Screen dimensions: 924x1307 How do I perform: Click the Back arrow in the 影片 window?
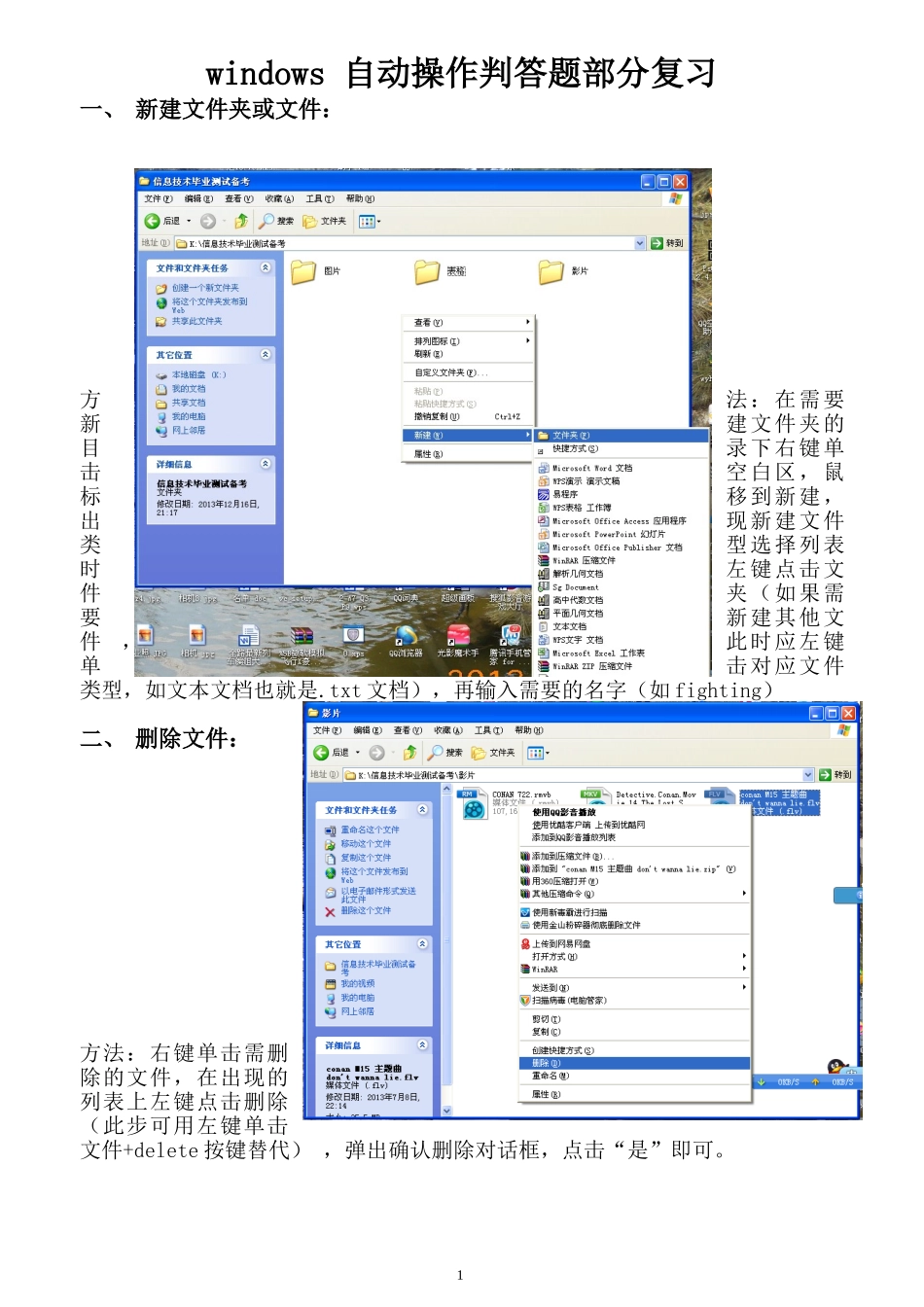tap(321, 753)
